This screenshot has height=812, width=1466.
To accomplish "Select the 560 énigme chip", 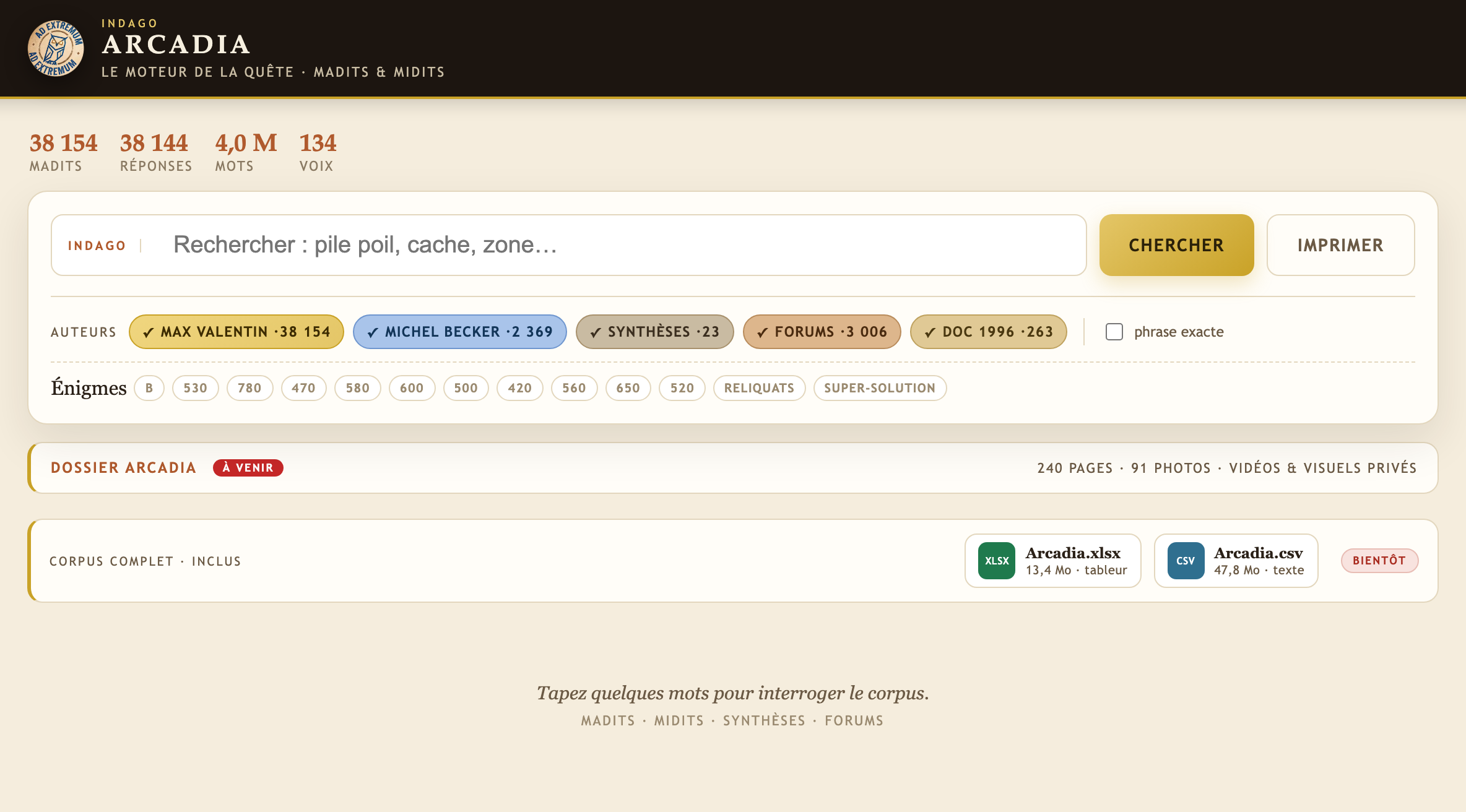I will (575, 388).
